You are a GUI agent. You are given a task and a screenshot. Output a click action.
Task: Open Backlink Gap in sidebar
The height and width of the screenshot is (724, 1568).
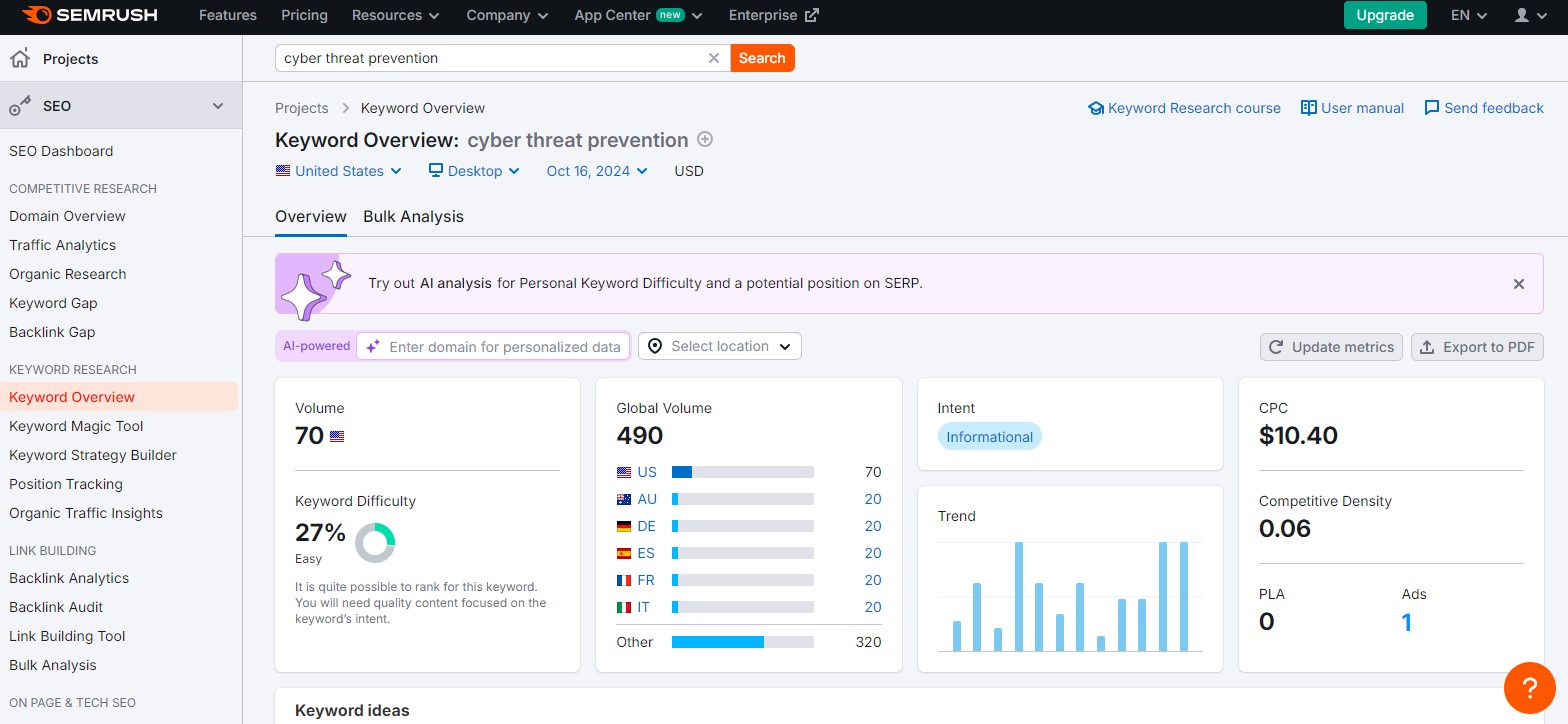coord(52,332)
